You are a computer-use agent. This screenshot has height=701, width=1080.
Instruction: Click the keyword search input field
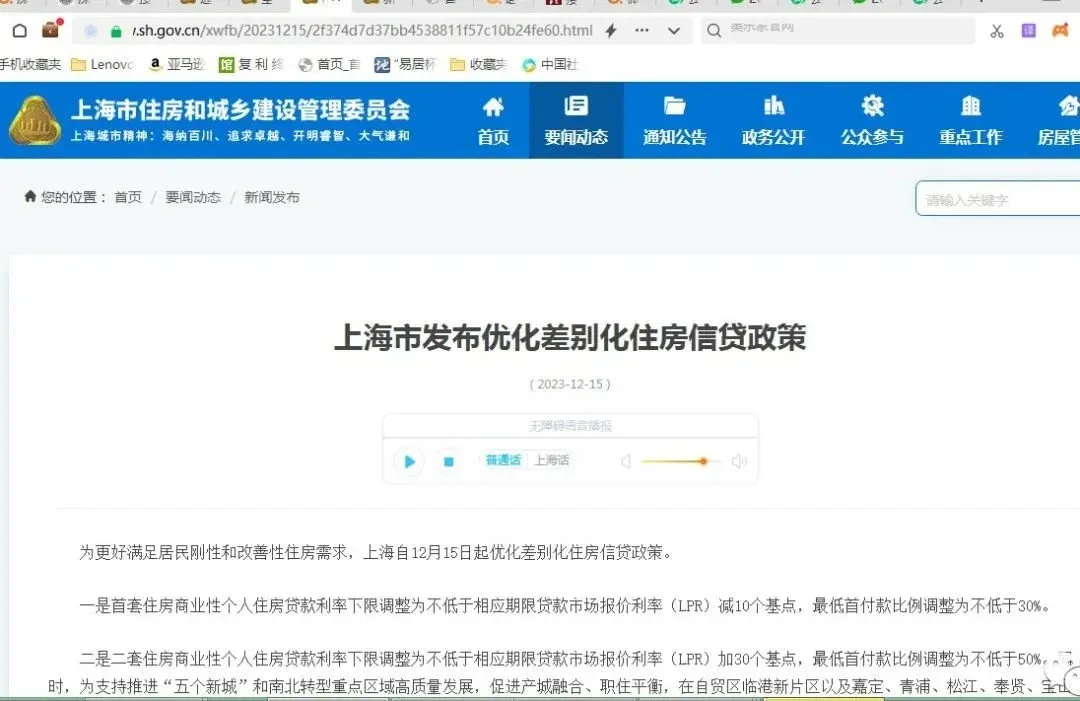[1000, 199]
